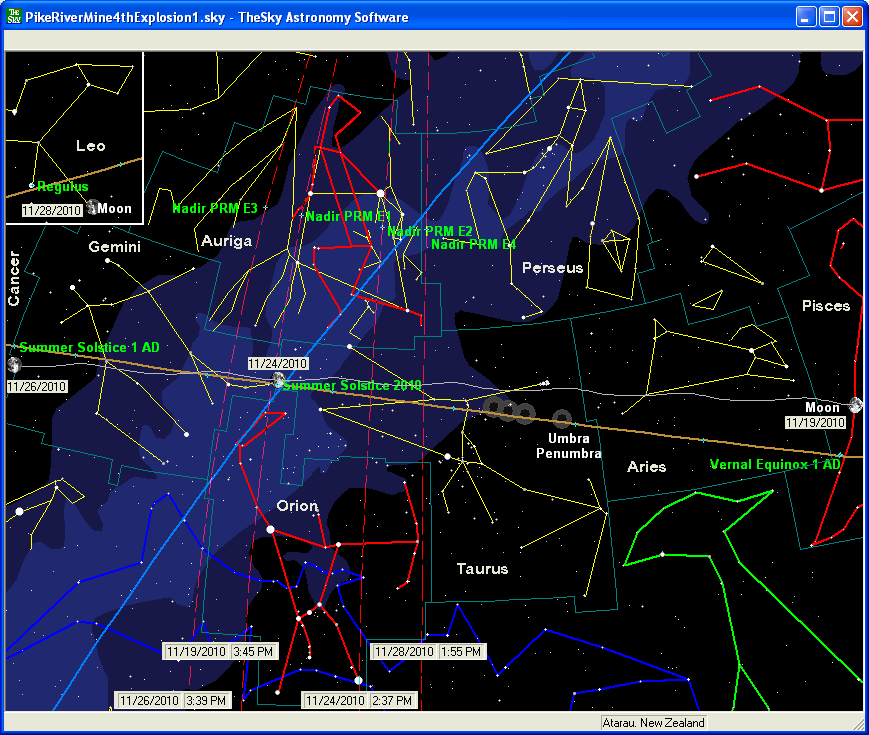Select the Moon icon in the Leo inset
Screen dimensions: 869x735
(x=93, y=207)
